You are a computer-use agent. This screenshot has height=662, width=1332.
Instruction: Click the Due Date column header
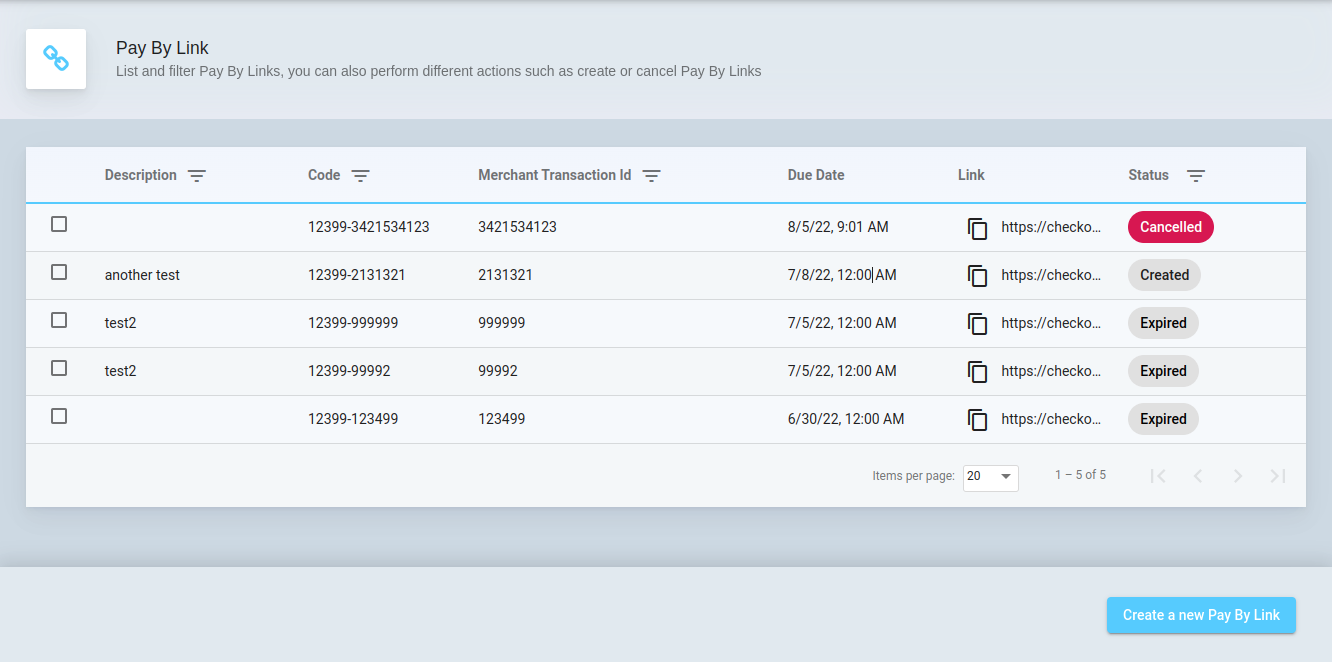coord(815,175)
